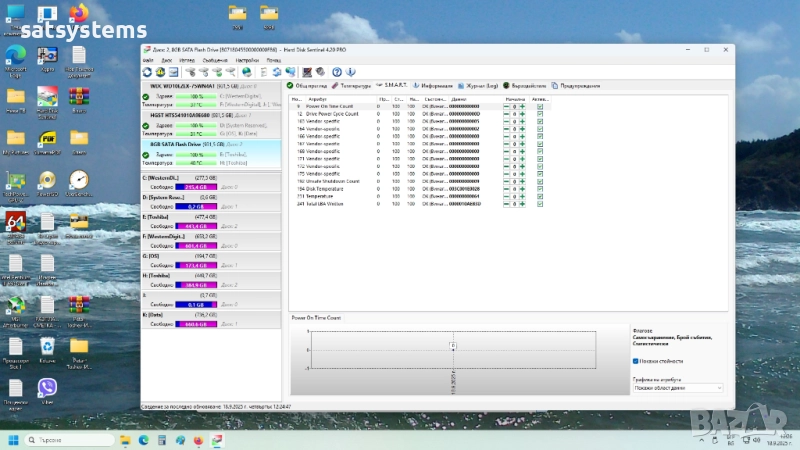Click the minus for Drive Power Cycle Count
This screenshot has height=450, width=800.
click(x=507, y=114)
